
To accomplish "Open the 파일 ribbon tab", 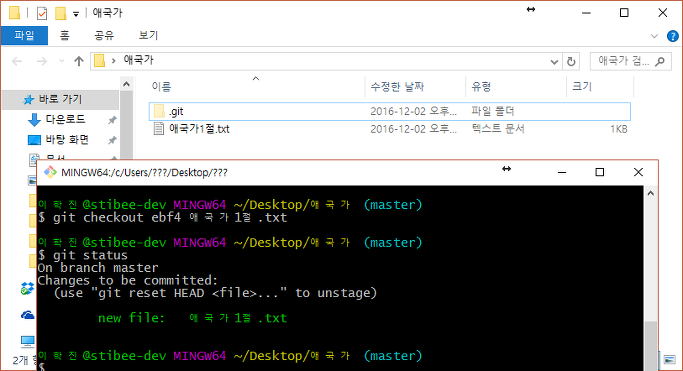I will [x=24, y=35].
